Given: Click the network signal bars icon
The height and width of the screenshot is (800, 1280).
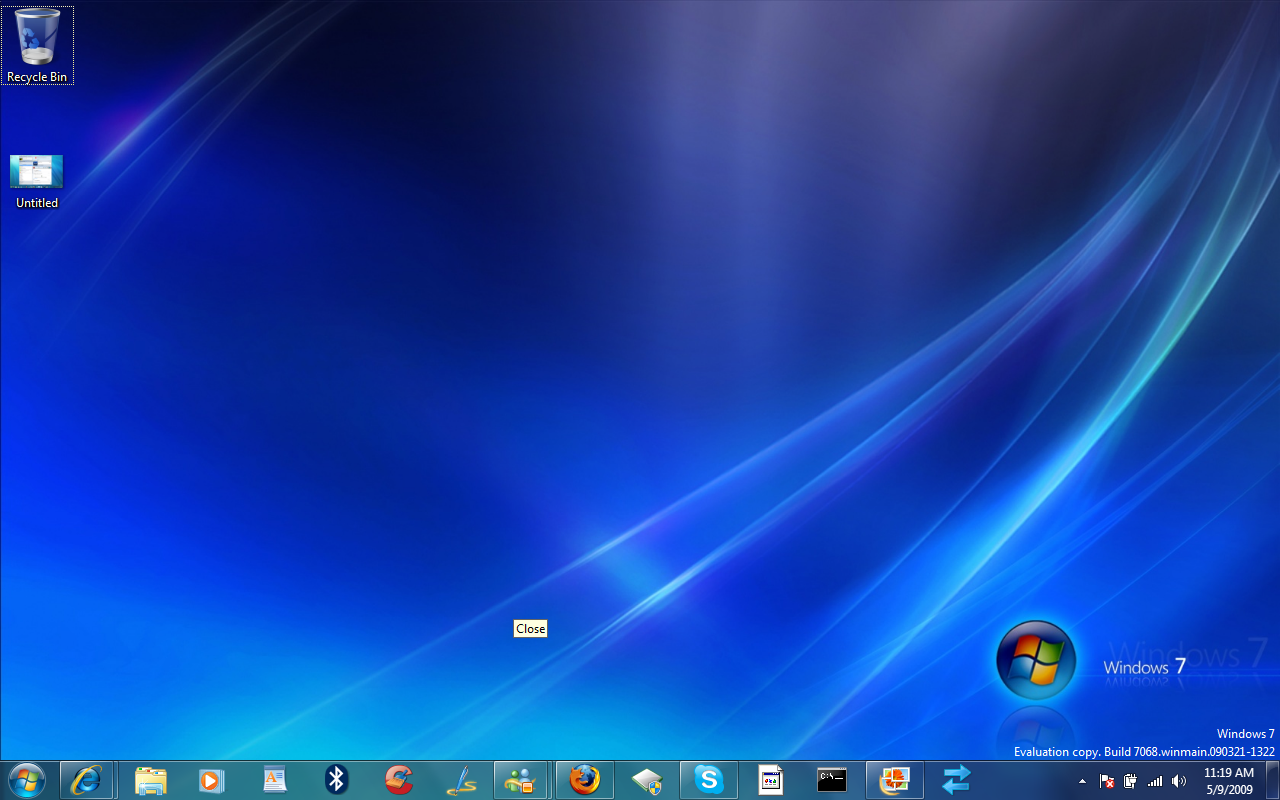Looking at the screenshot, I should 1155,781.
